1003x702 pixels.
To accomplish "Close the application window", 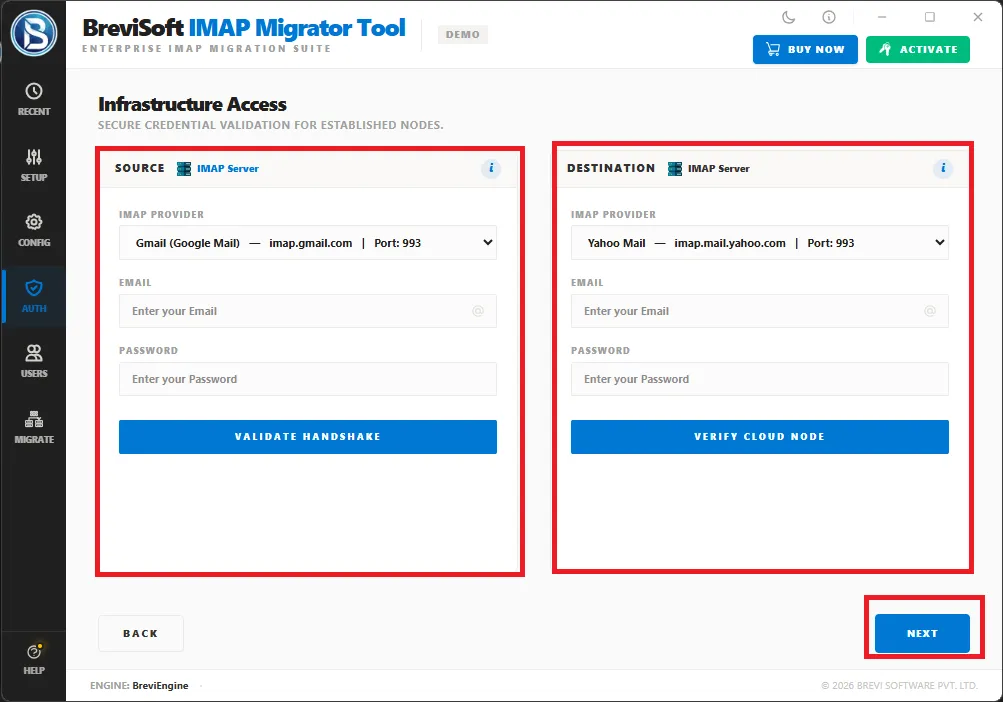I will pos(978,17).
